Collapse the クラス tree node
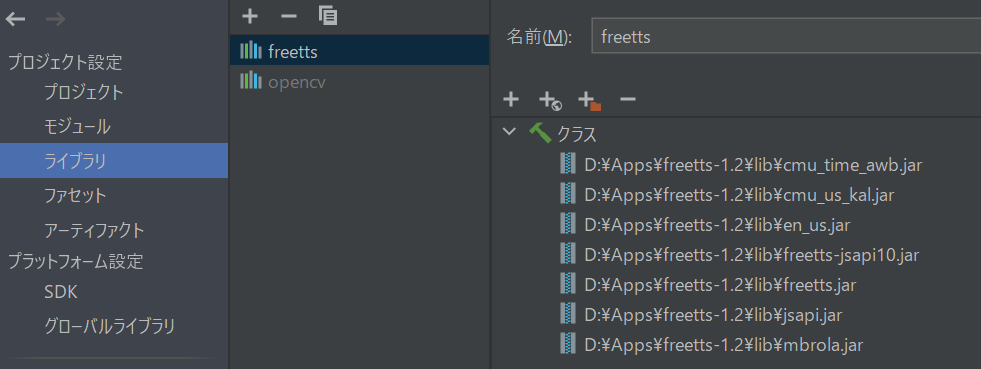The image size is (981, 369). coord(510,132)
